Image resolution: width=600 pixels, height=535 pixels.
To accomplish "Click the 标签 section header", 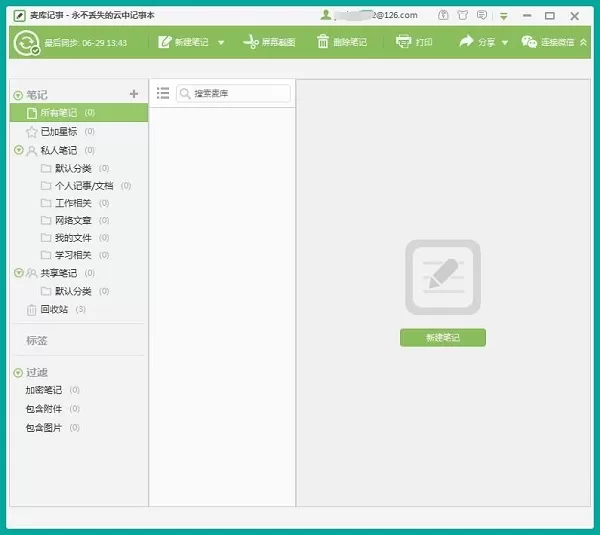I will point(37,341).
